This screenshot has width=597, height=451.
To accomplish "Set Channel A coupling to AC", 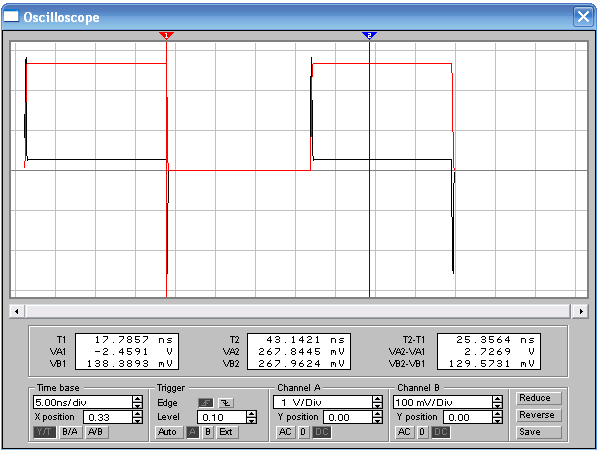I will [x=285, y=432].
